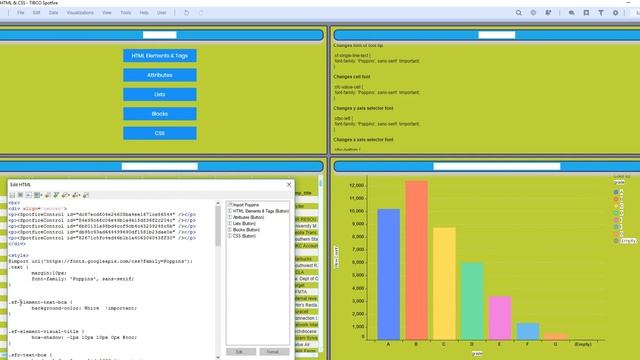Click the @import url line in the code

(x=100, y=261)
